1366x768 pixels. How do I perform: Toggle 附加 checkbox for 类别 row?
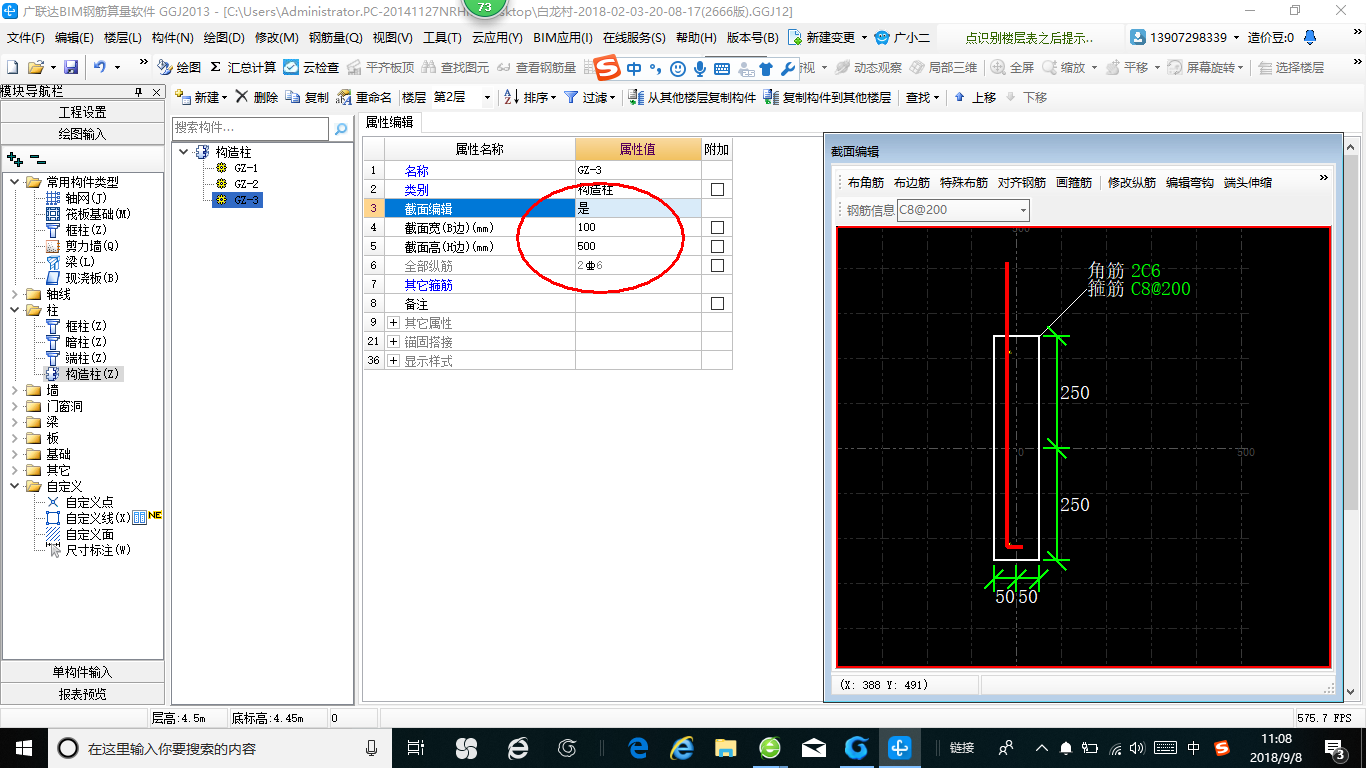(716, 190)
